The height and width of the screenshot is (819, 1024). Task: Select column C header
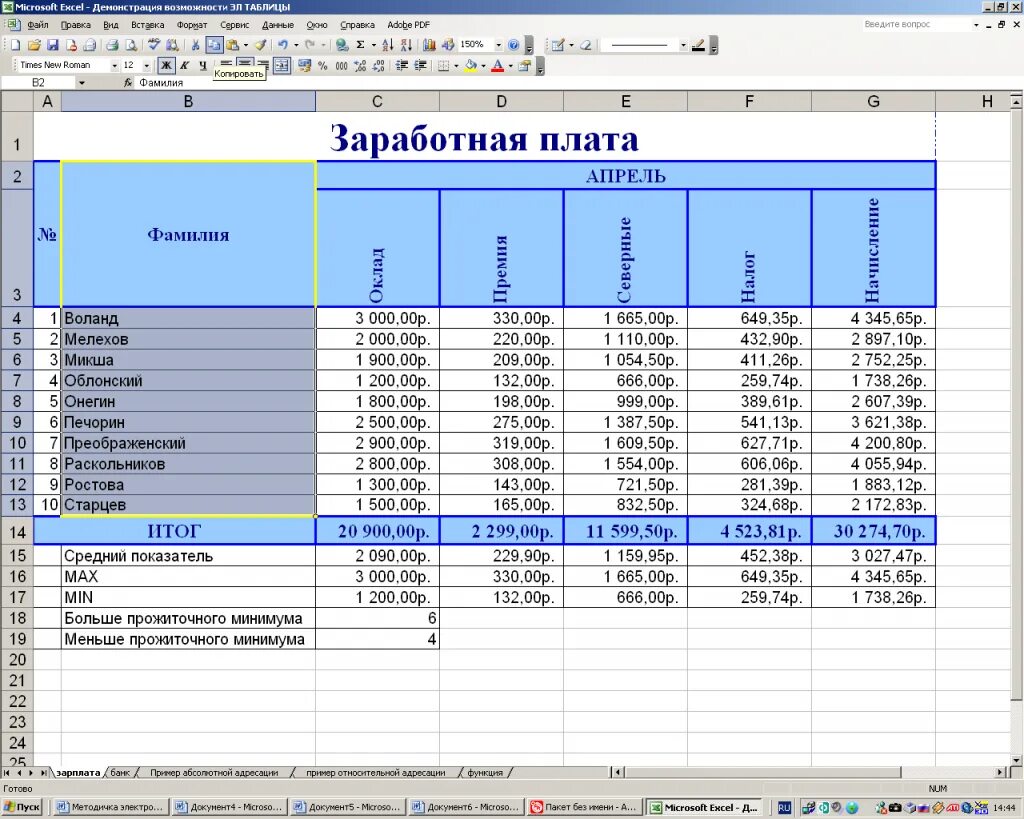[377, 101]
